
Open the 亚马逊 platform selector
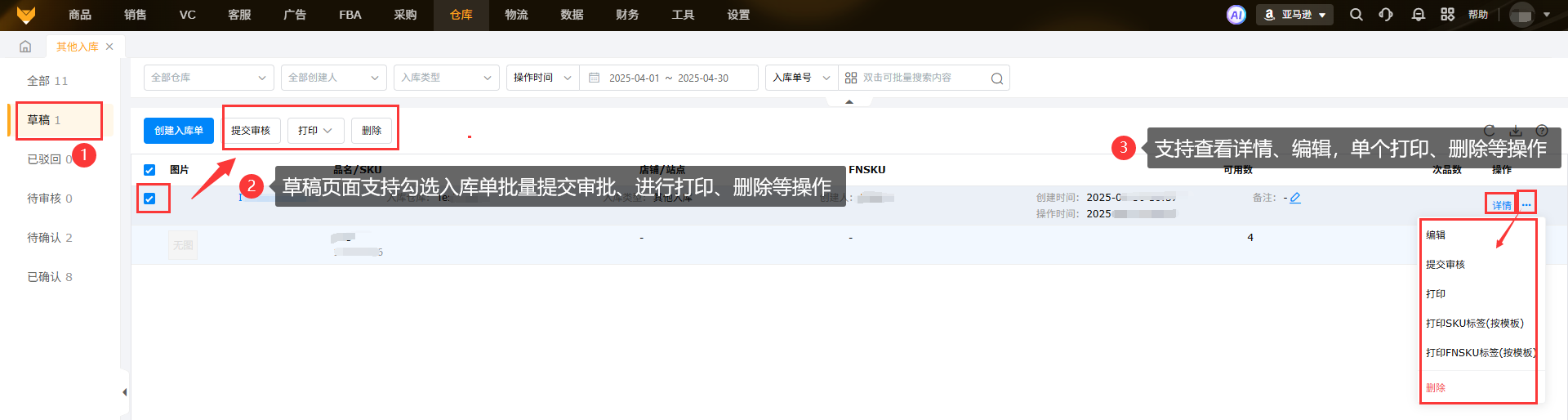click(1294, 15)
